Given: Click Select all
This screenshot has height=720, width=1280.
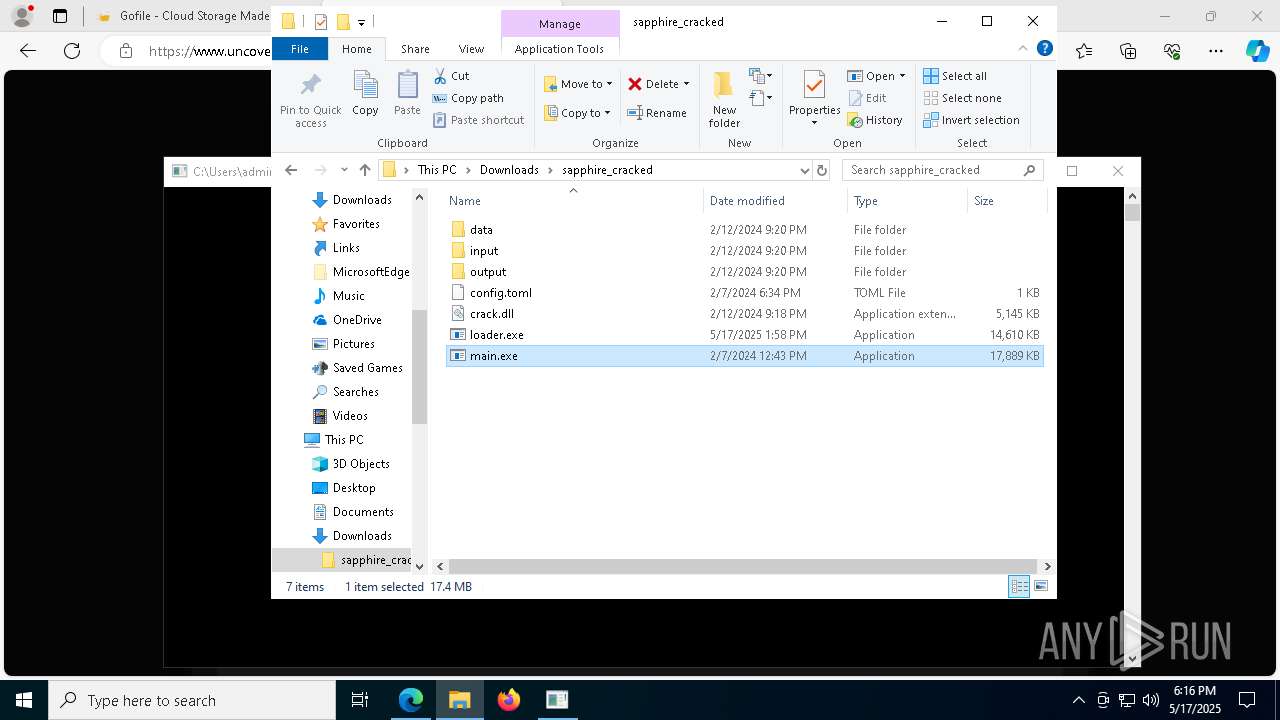Looking at the screenshot, I should tap(955, 76).
